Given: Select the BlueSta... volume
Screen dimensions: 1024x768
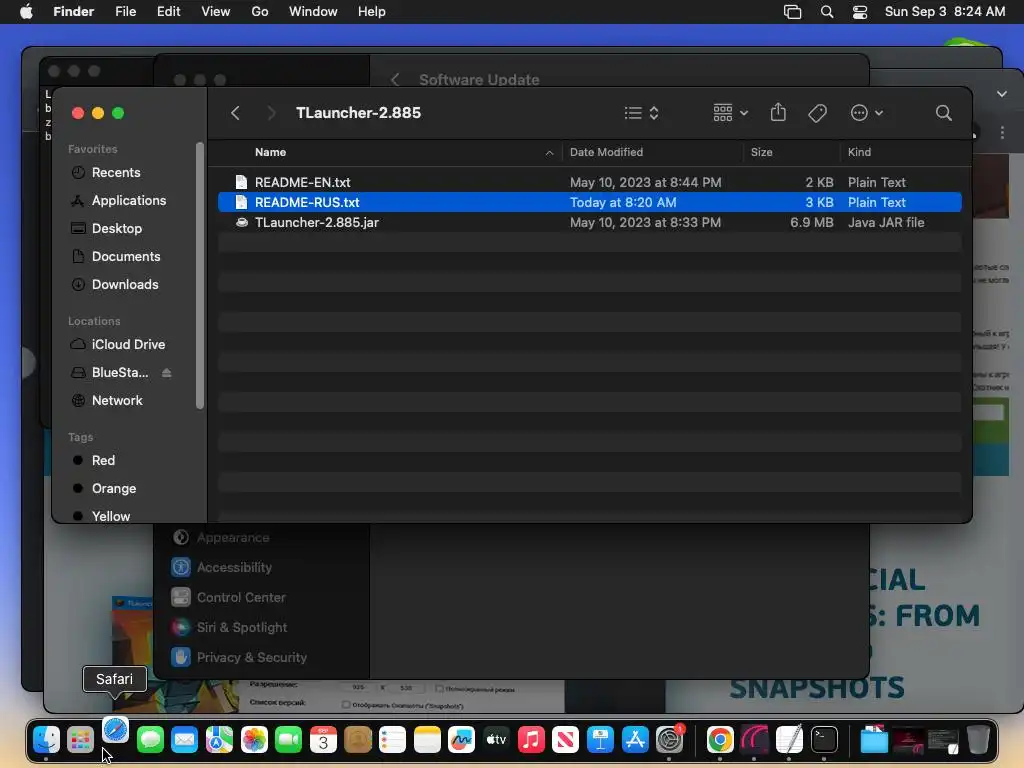Looking at the screenshot, I should (x=120, y=372).
